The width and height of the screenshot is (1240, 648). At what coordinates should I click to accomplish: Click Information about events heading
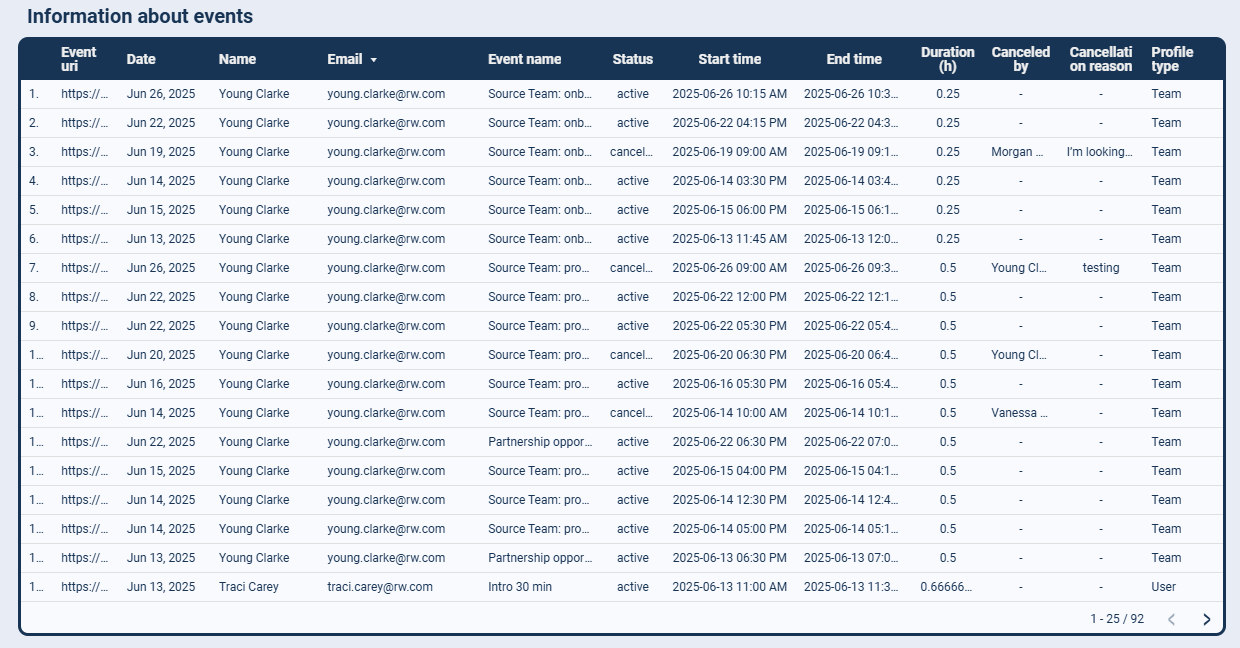pyautogui.click(x=140, y=17)
